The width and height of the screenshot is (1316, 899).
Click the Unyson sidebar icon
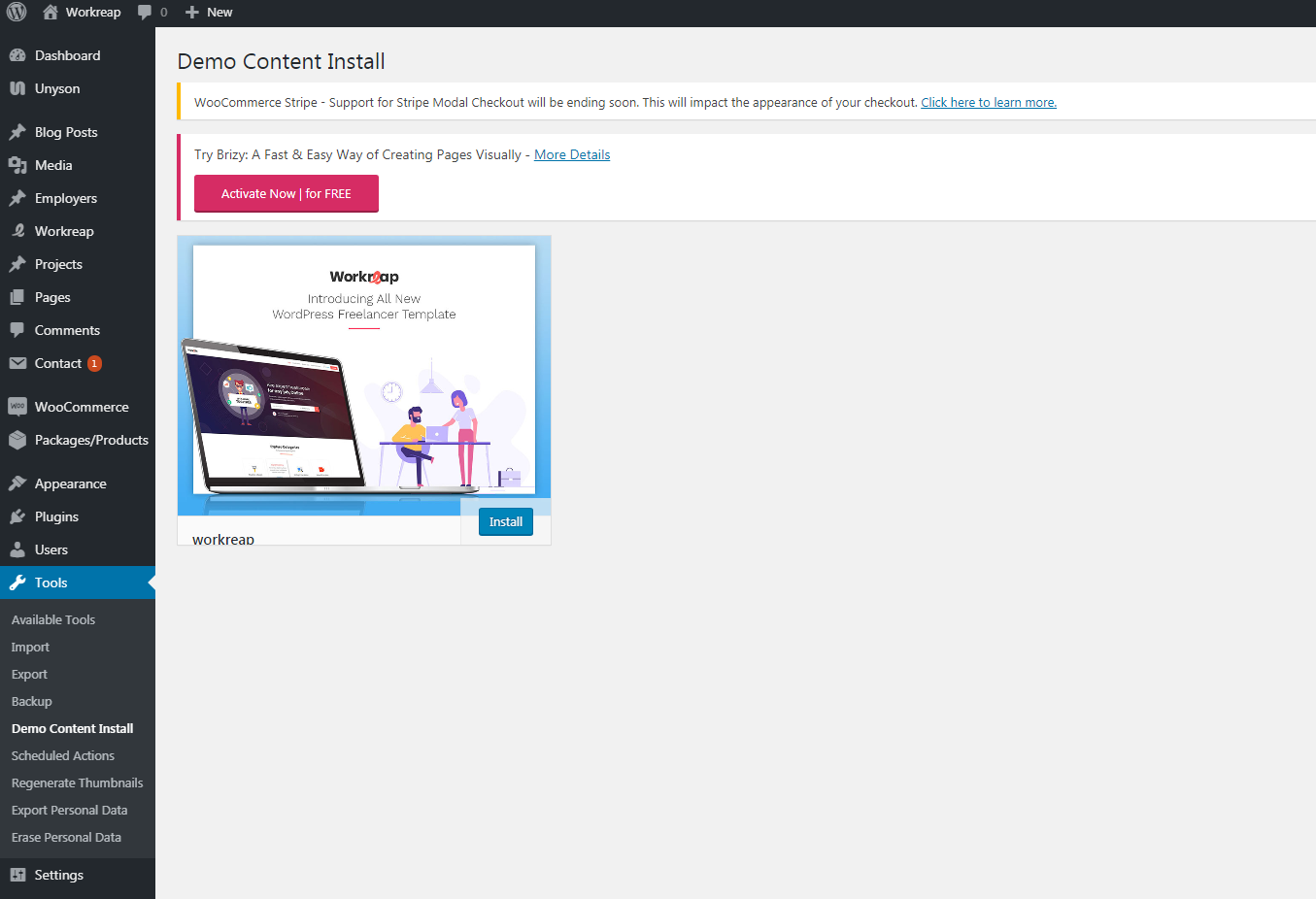17,88
